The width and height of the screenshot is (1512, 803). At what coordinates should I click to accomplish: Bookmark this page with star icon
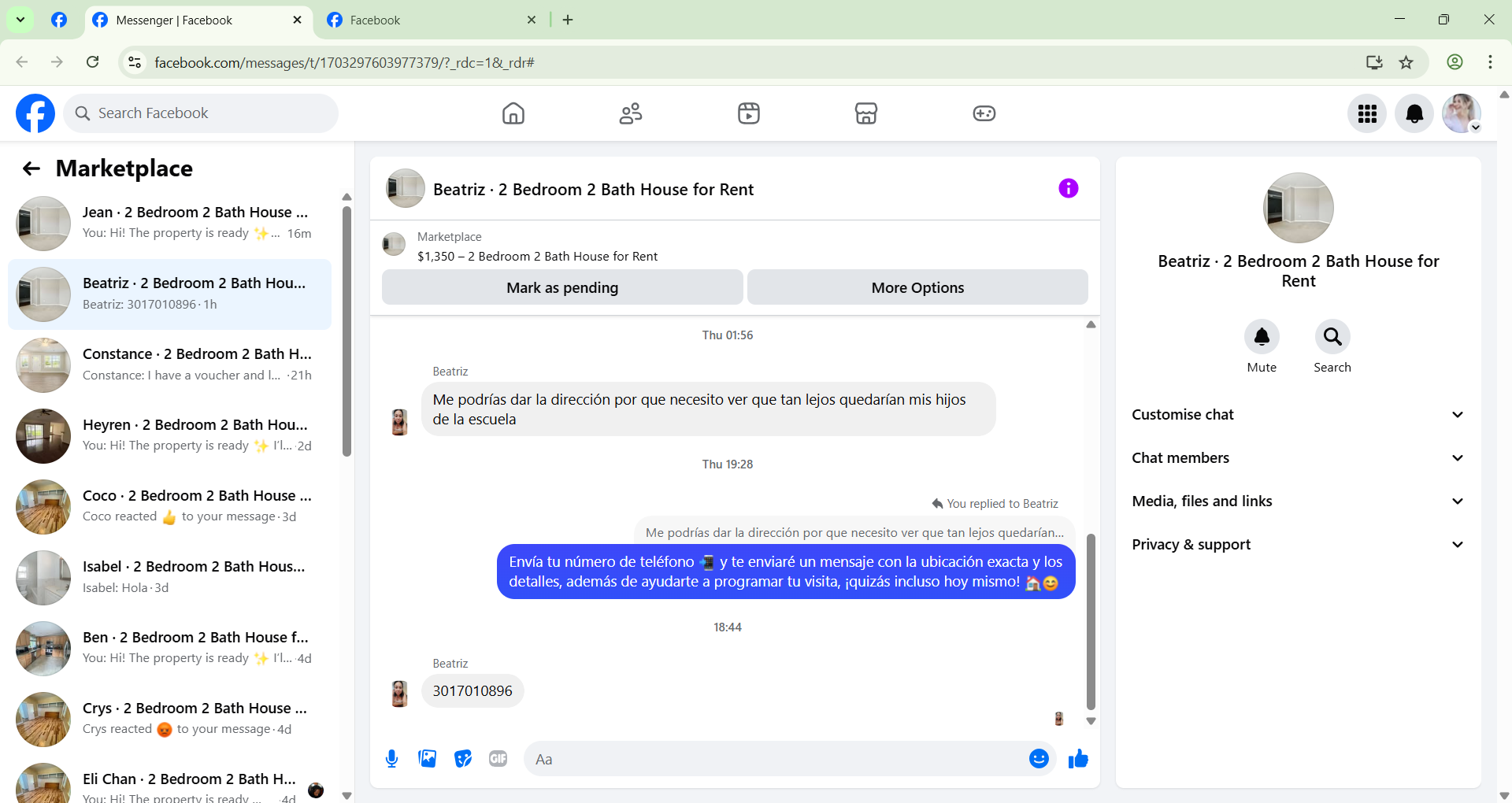(x=1406, y=62)
